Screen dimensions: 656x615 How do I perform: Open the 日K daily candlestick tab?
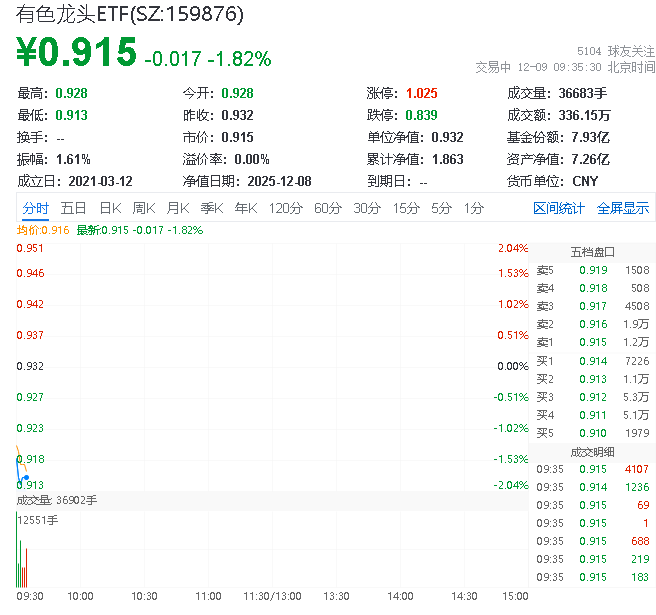coord(110,208)
